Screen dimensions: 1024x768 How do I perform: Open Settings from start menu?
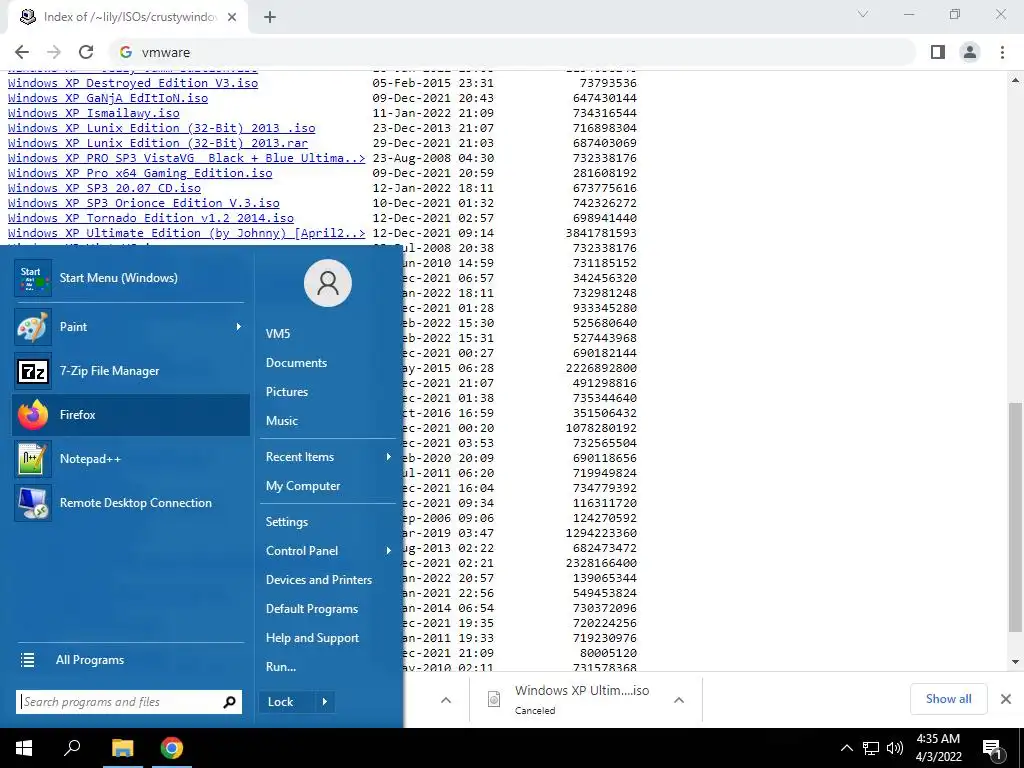pos(287,522)
